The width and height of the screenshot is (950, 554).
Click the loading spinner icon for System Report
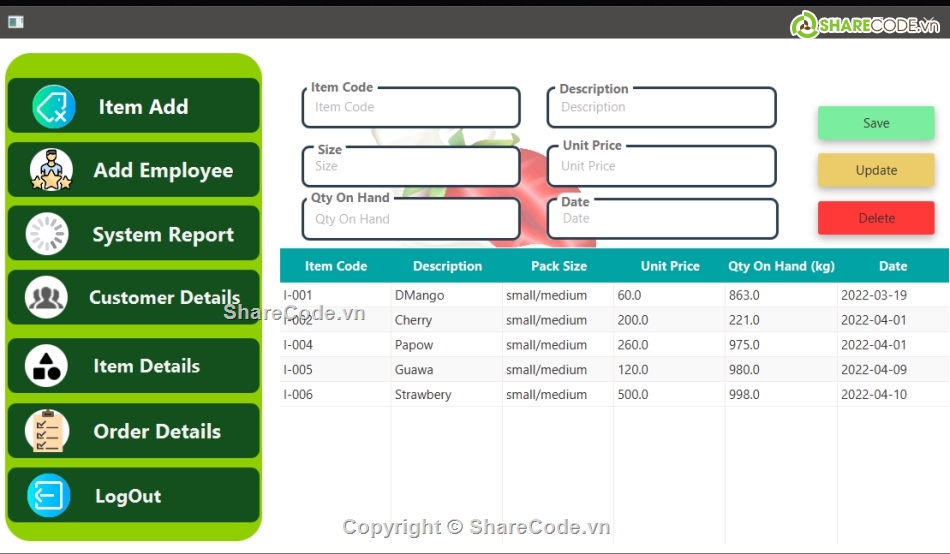coord(47,234)
